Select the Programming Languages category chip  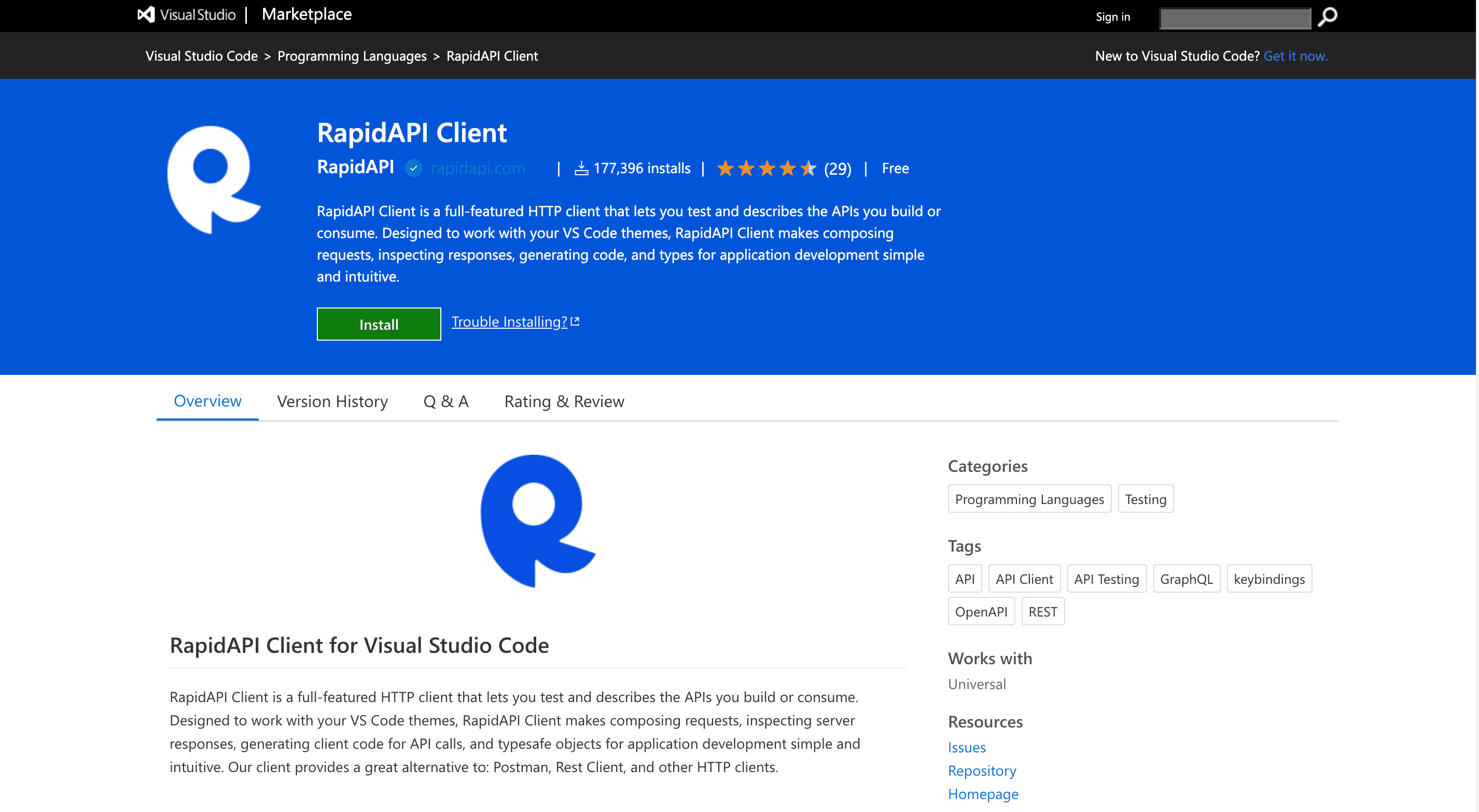1029,498
